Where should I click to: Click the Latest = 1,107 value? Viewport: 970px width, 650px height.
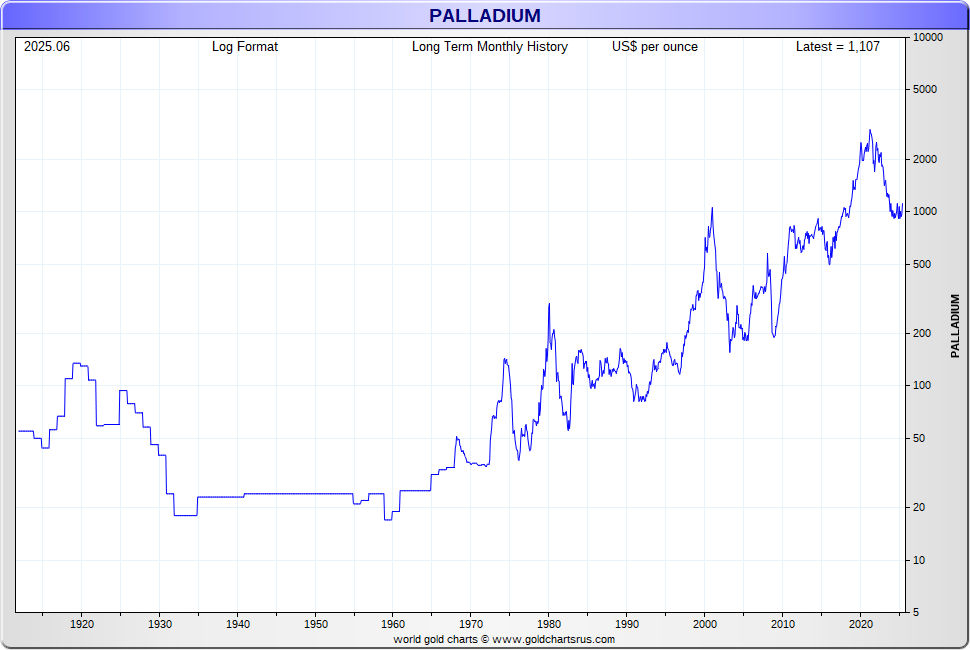tap(838, 47)
